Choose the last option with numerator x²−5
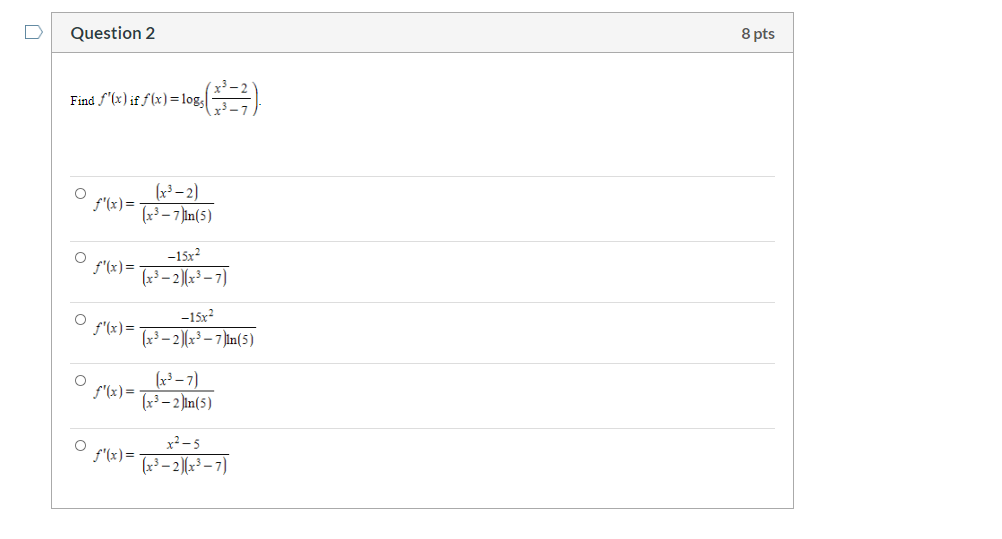This screenshot has width=1002, height=539. (x=80, y=446)
